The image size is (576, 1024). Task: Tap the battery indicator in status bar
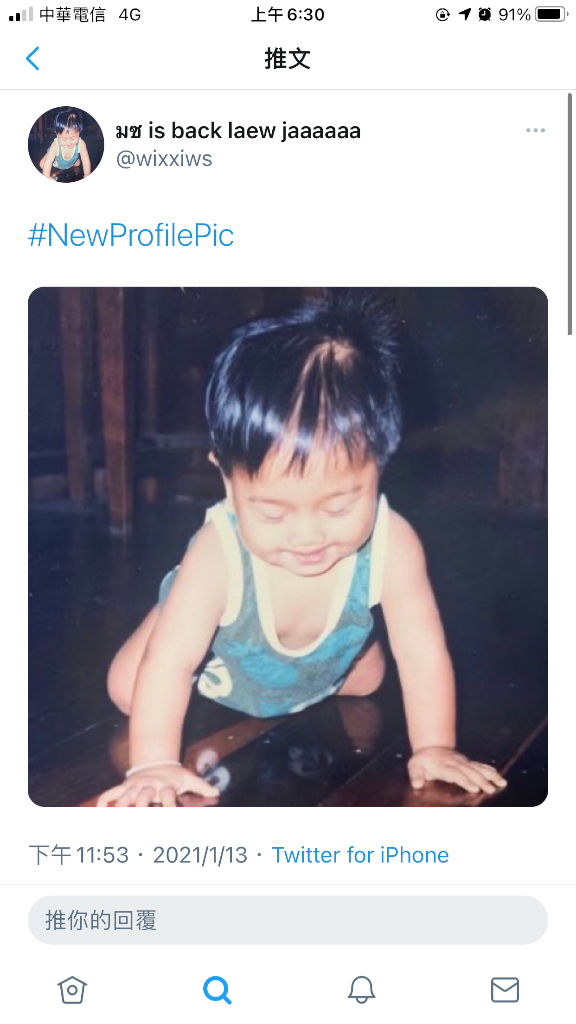pyautogui.click(x=551, y=14)
